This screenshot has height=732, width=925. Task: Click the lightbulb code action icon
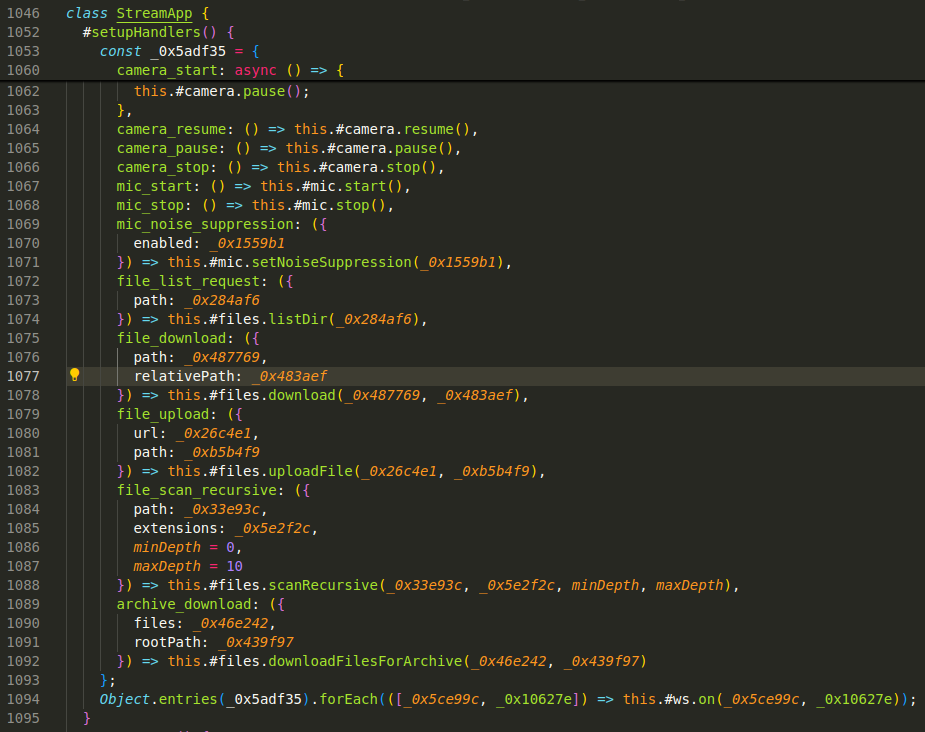74,375
